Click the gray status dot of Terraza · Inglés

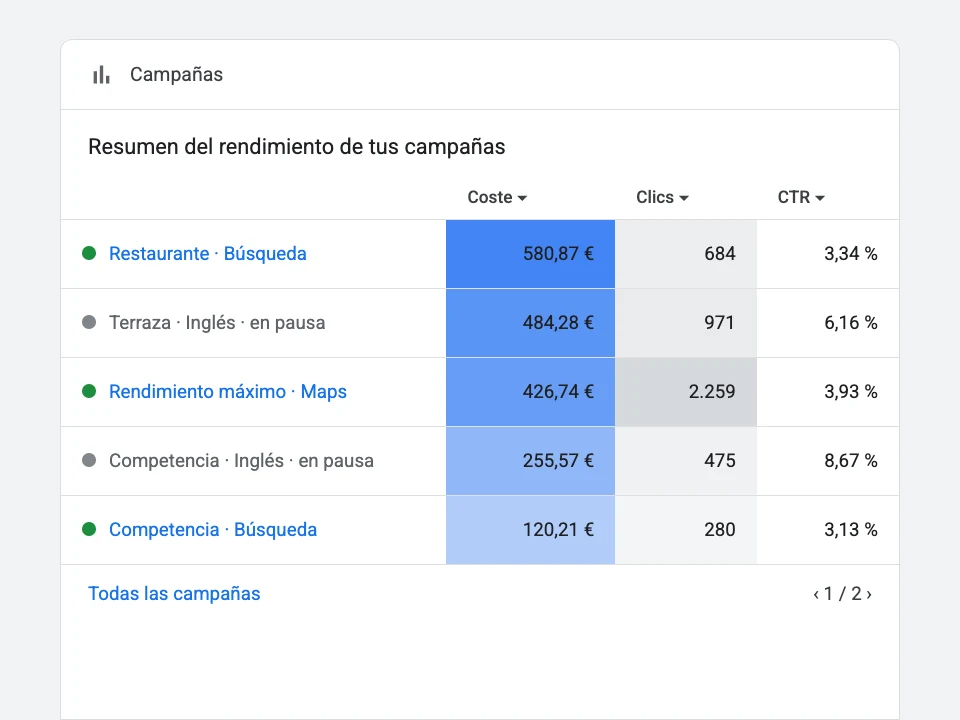coord(89,322)
